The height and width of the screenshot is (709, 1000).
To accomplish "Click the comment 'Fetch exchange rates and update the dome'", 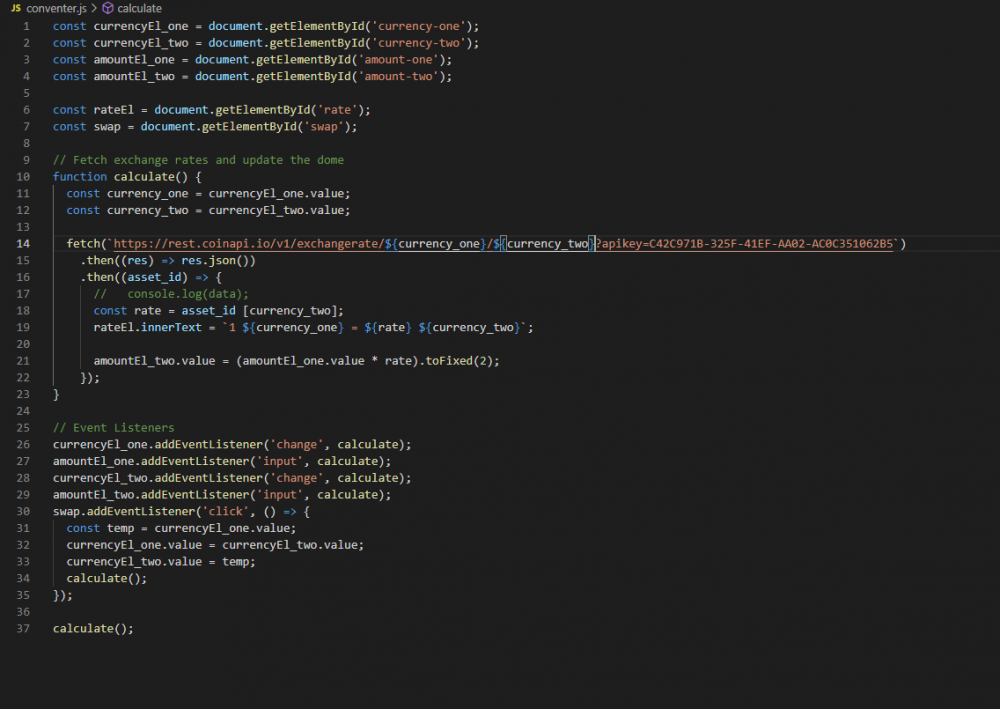I will pyautogui.click(x=198, y=160).
